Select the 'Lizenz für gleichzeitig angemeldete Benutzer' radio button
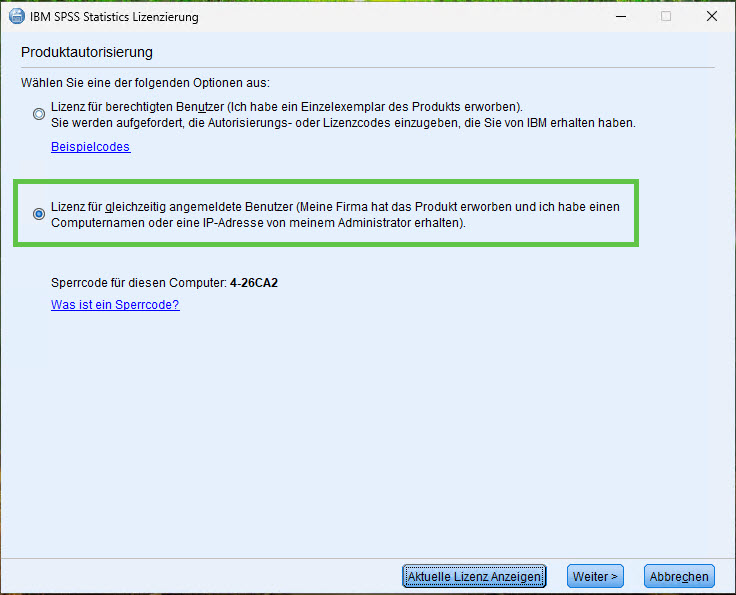Image resolution: width=736 pixels, height=595 pixels. 39,214
